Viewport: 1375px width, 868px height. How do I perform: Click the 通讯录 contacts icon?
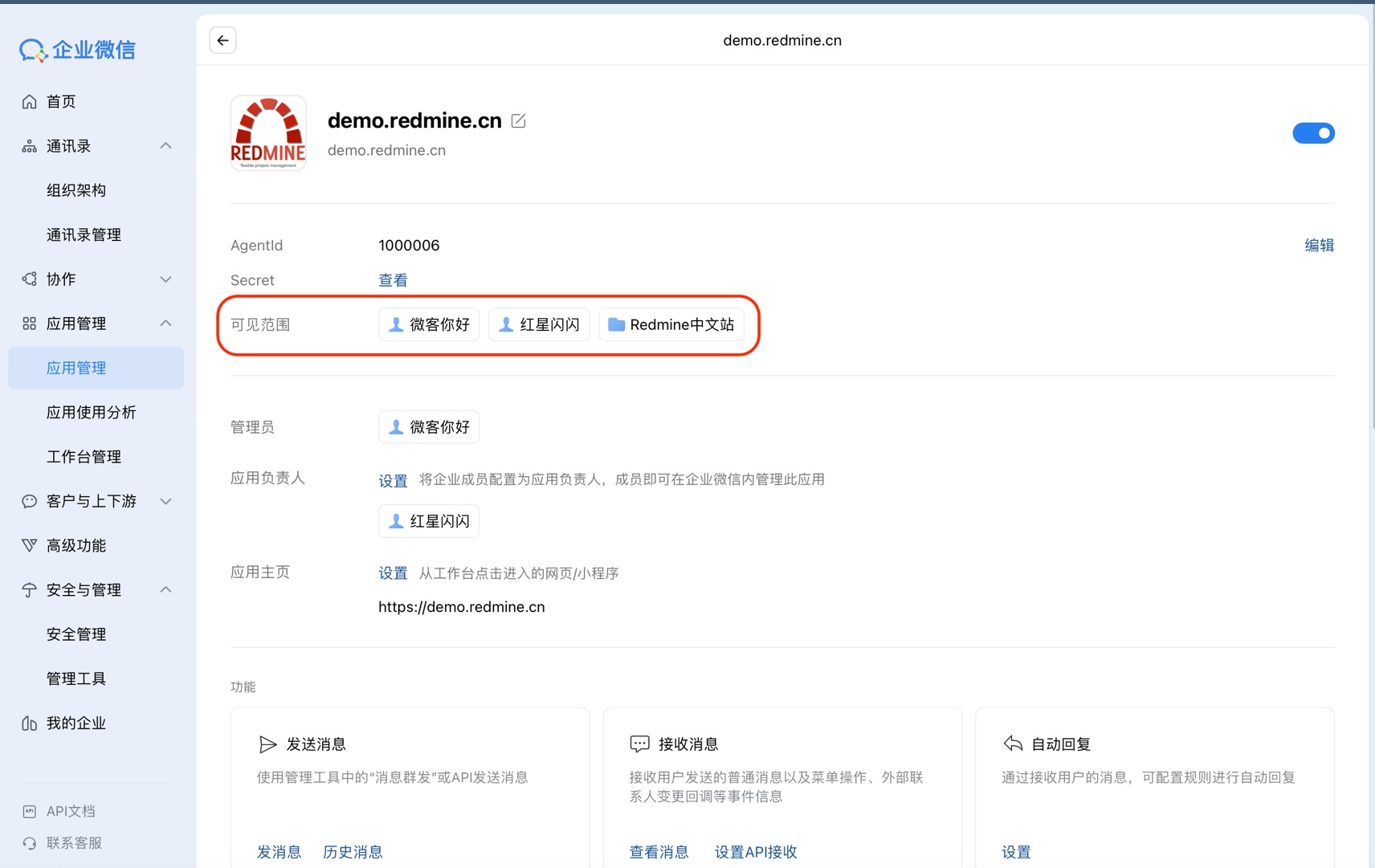click(x=30, y=146)
